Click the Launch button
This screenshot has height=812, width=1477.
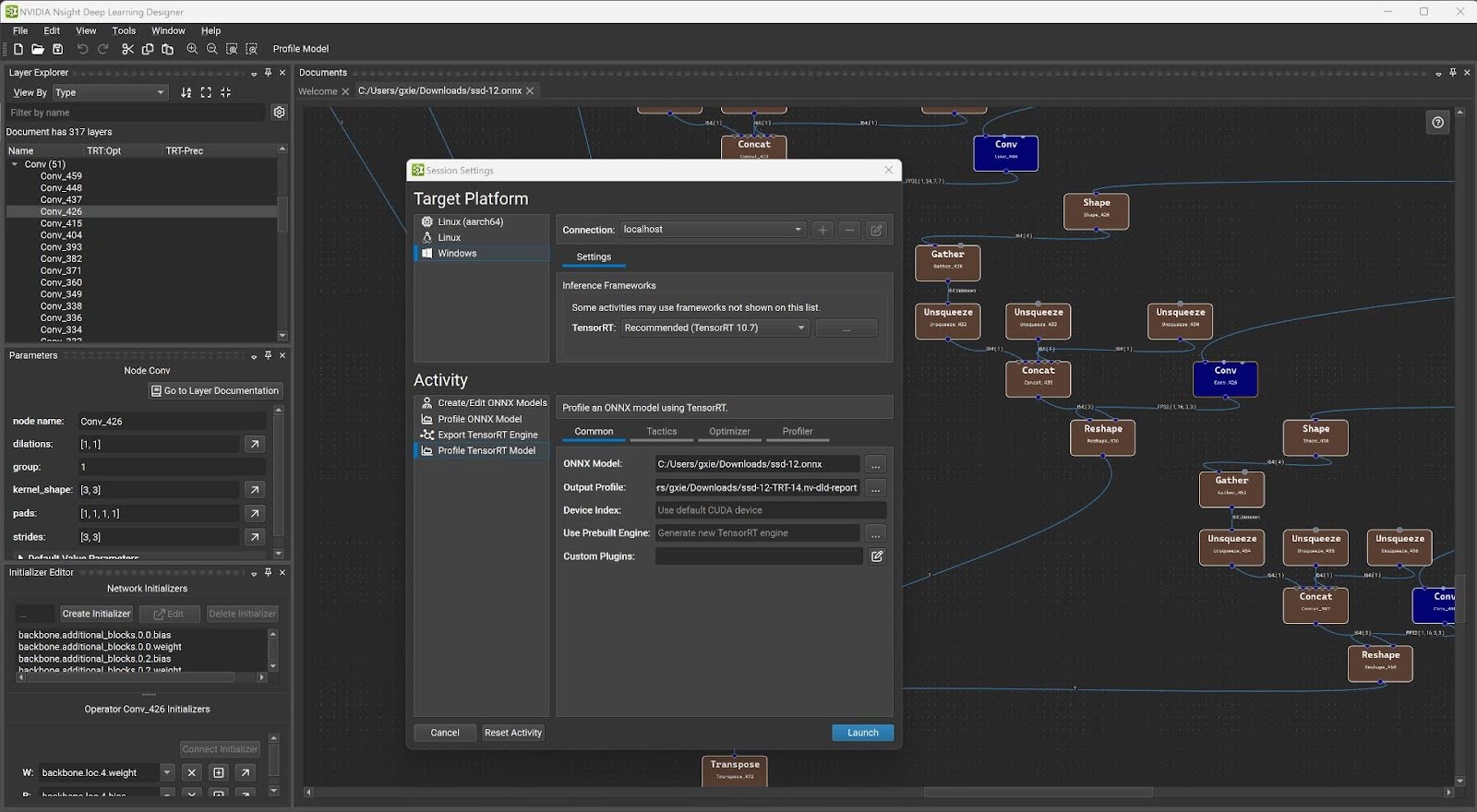coord(862,733)
